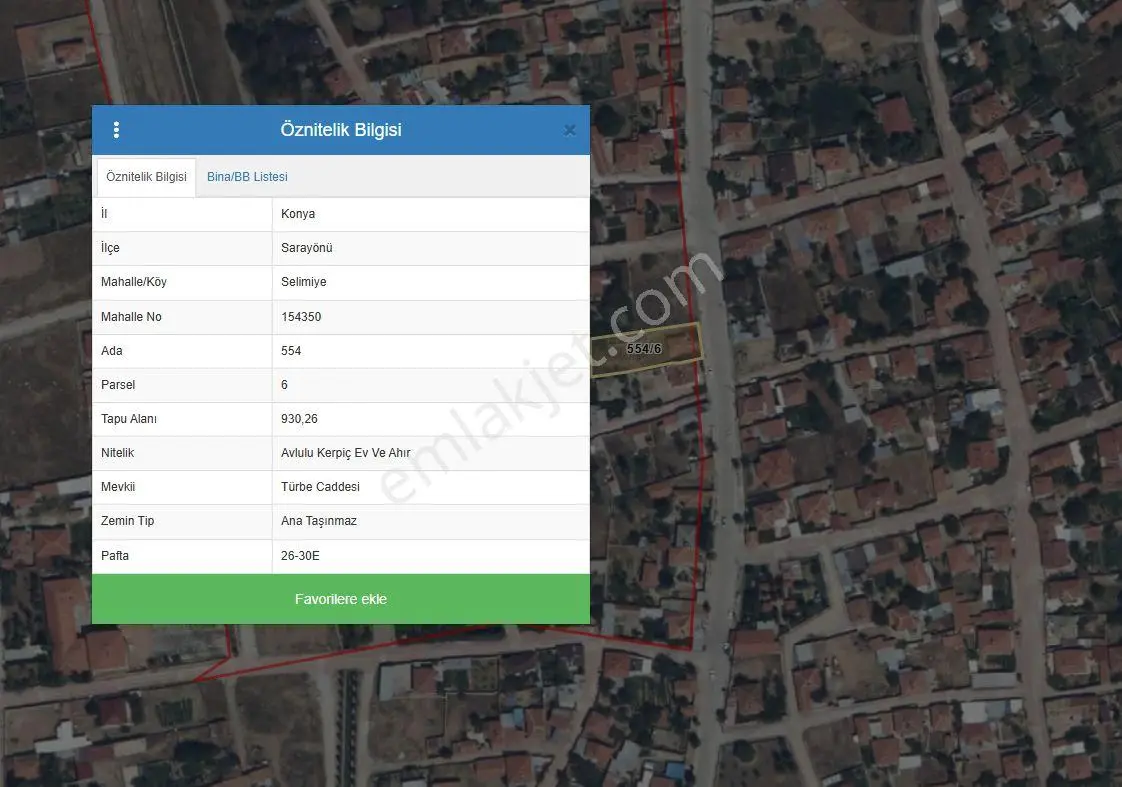The image size is (1122, 787).
Task: Click the İlçe field label
Action: (x=110, y=248)
